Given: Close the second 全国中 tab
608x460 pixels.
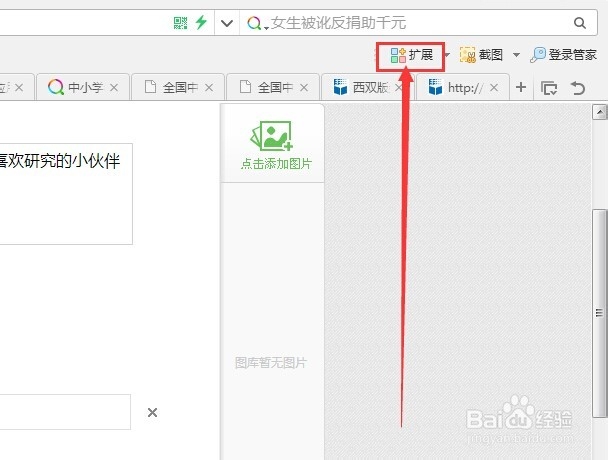Looking at the screenshot, I should [x=304, y=88].
